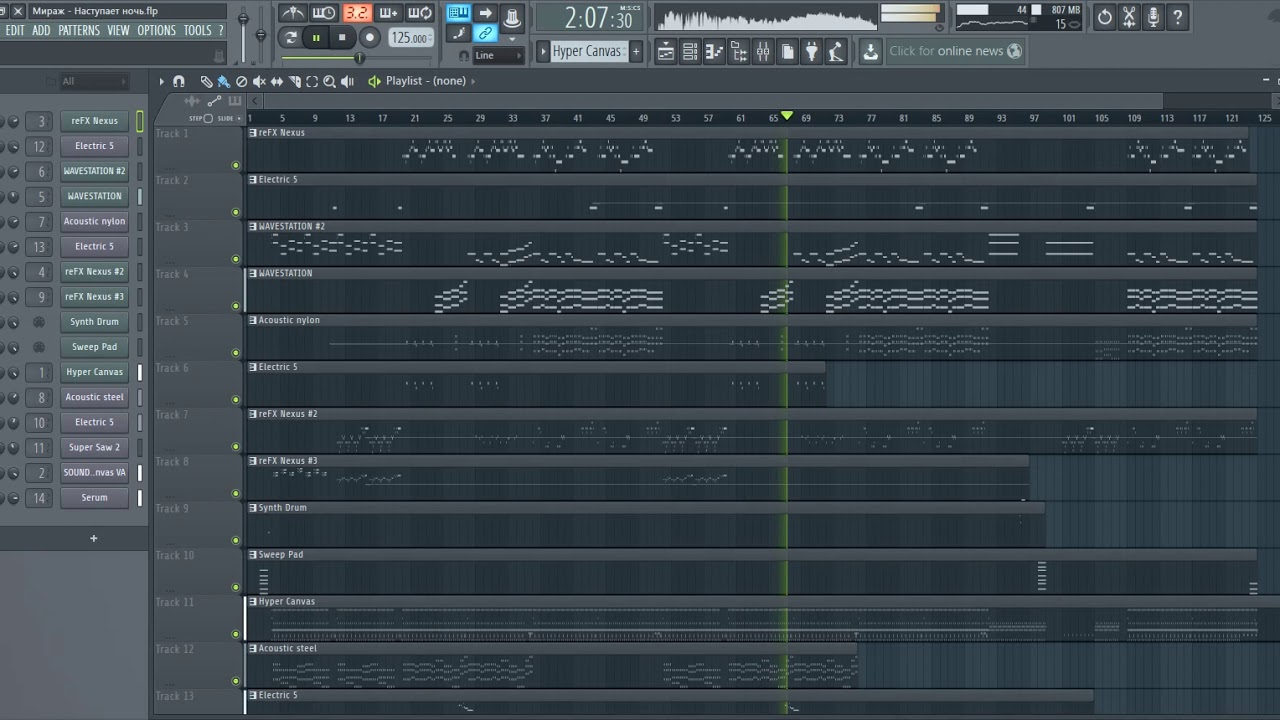Open the pattern options arrow beside Hyper Canvas

pyautogui.click(x=543, y=51)
